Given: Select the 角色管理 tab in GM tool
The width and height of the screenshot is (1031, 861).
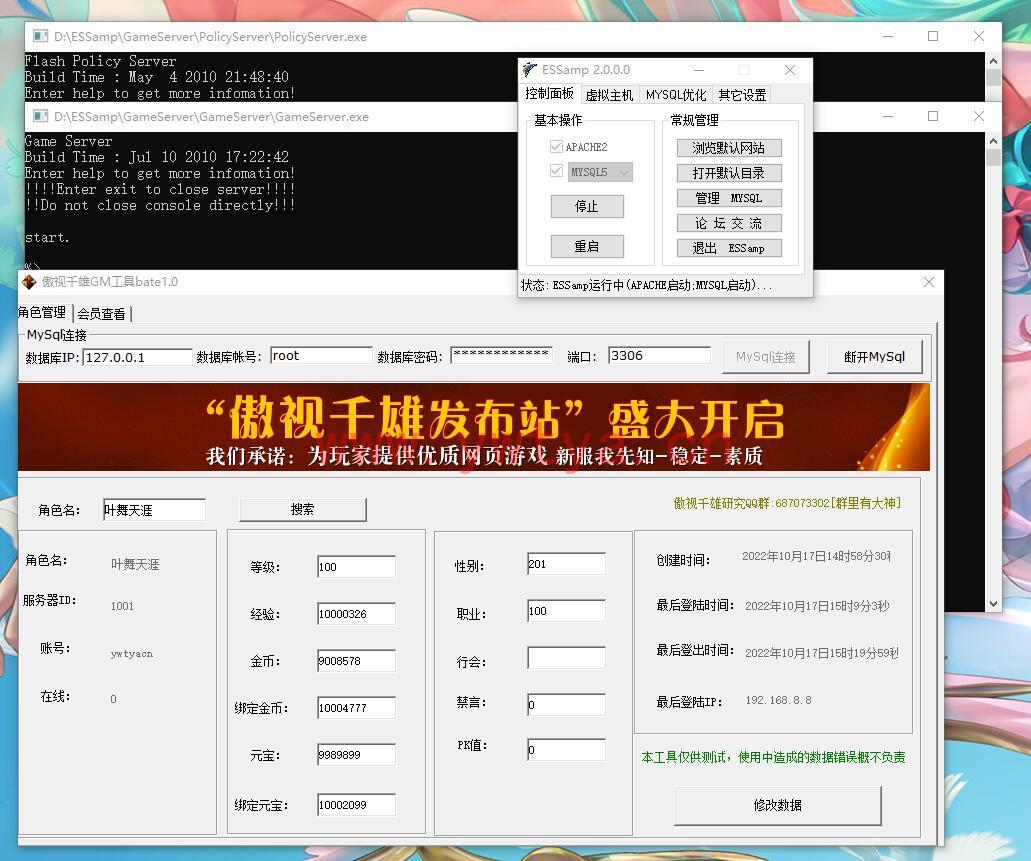Looking at the screenshot, I should [x=42, y=312].
